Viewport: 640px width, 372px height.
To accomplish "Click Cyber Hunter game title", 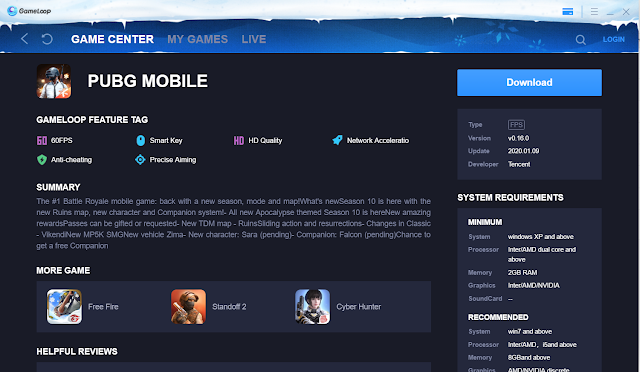I will click(x=358, y=307).
